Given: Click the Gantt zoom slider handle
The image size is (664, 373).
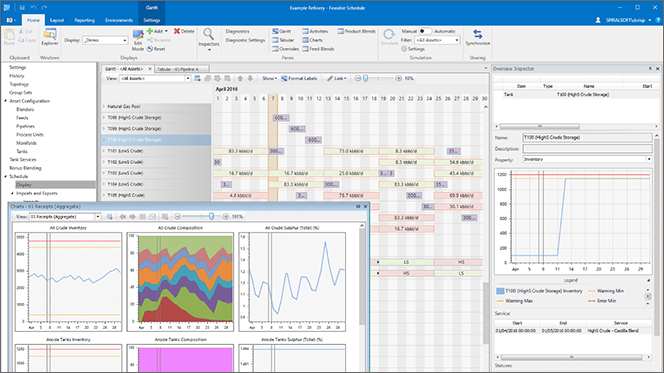Looking at the screenshot, I should point(366,78).
